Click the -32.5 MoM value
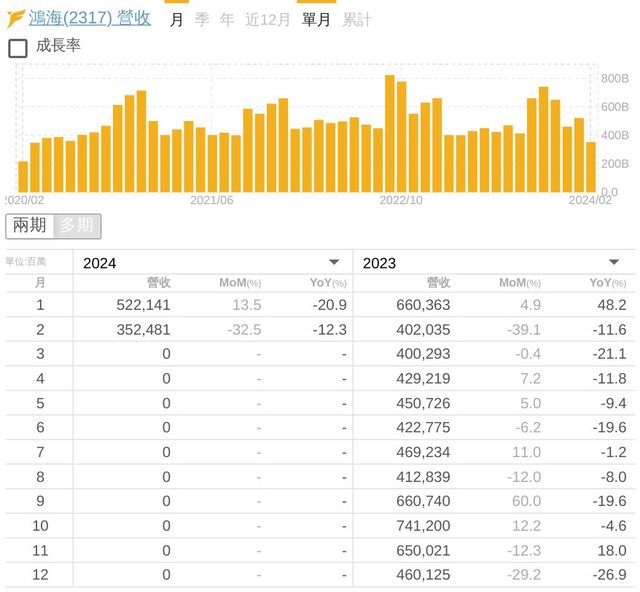Screen dimensions: 640x592 244,330
